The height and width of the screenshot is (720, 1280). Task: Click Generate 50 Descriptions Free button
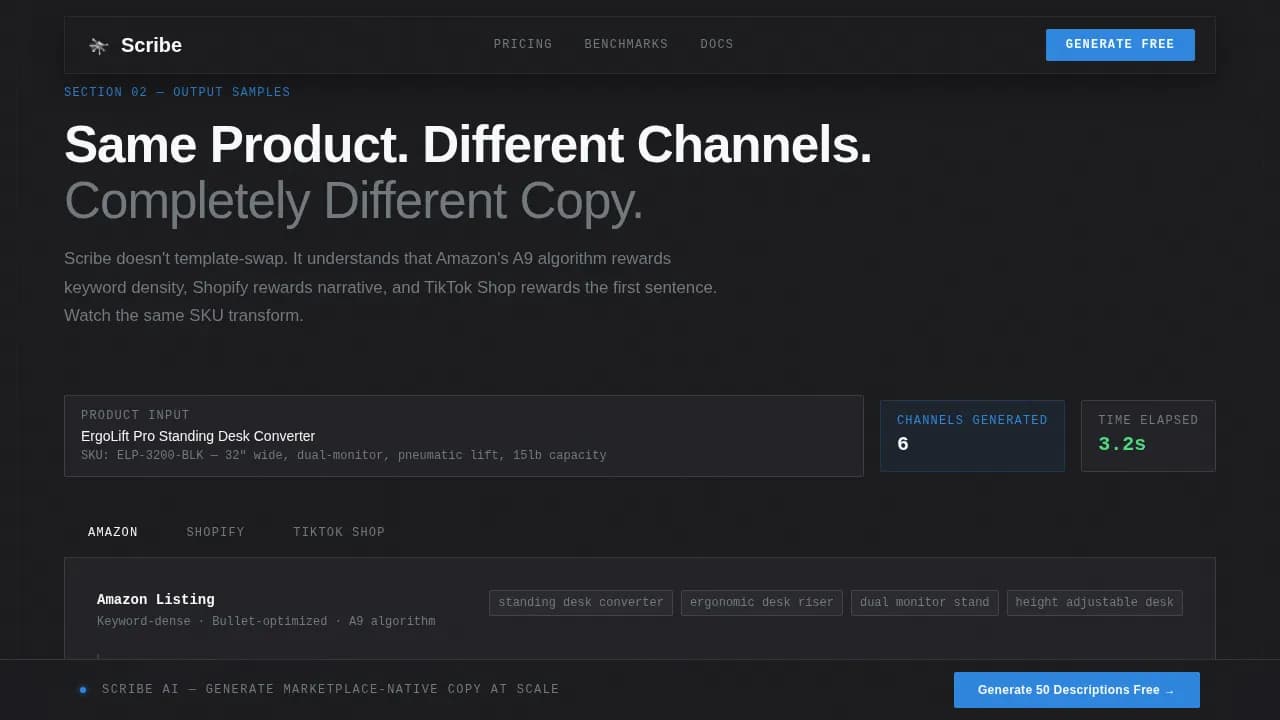pos(1077,690)
